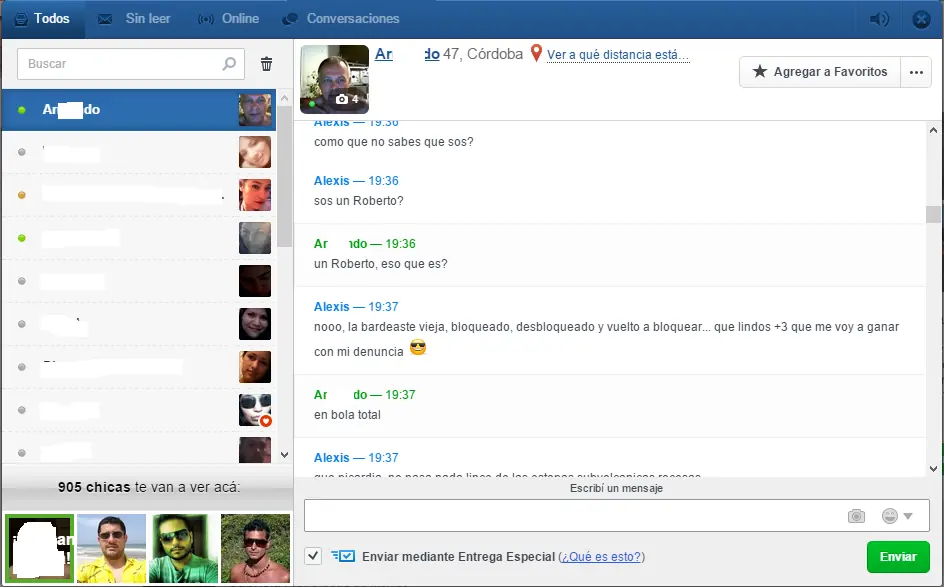Viewport: 944px width, 587px height.
Task: Click the 'Escribí un mensaje' text box
Action: (x=572, y=515)
